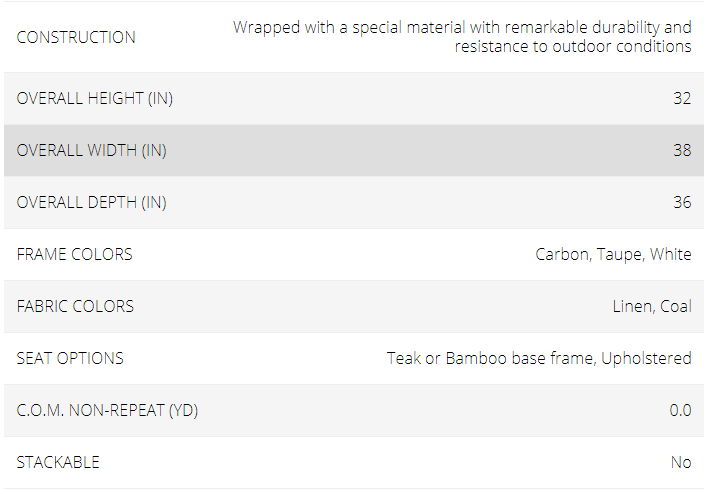
Task: Click the STACKABLE label
Action: click(x=58, y=462)
